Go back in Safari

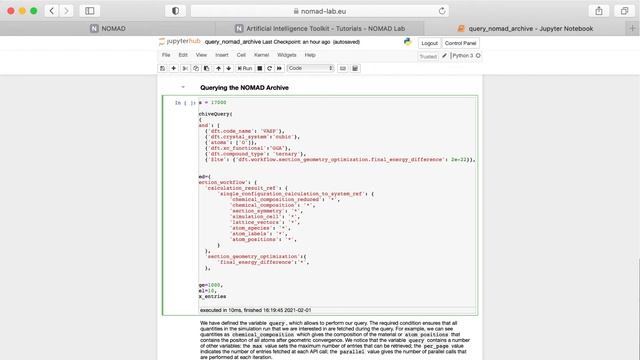51,11
